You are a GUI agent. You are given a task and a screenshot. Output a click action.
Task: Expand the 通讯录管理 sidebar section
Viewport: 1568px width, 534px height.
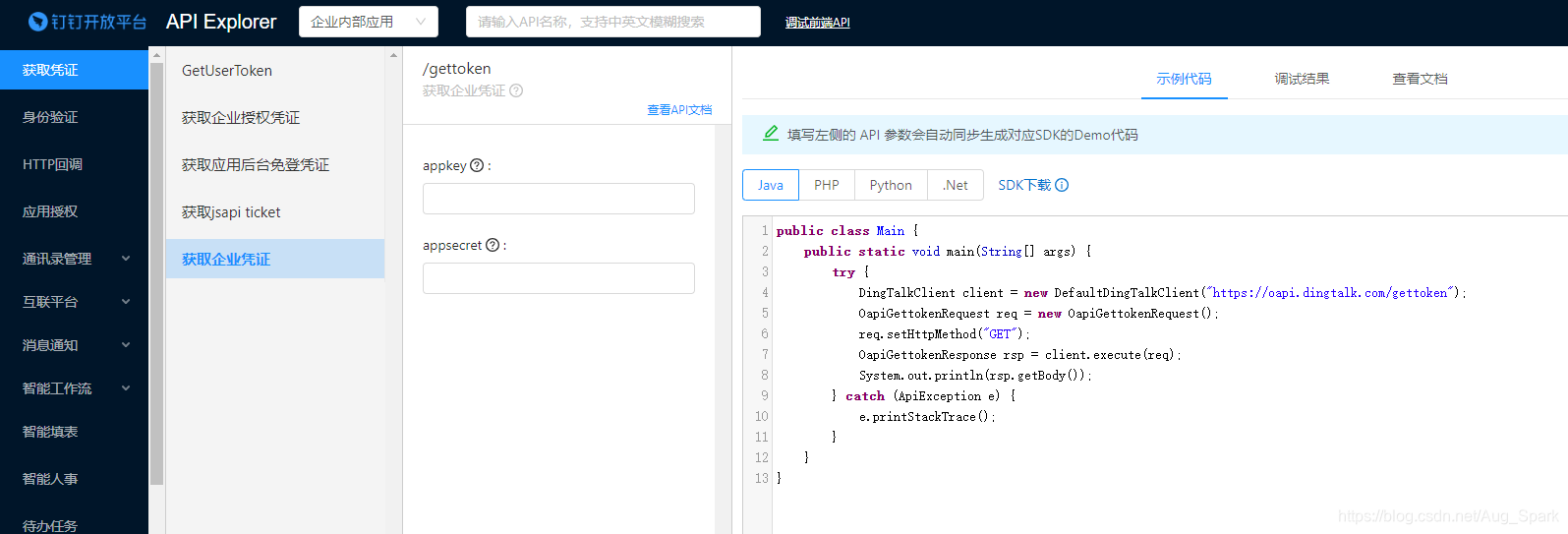tap(126, 259)
